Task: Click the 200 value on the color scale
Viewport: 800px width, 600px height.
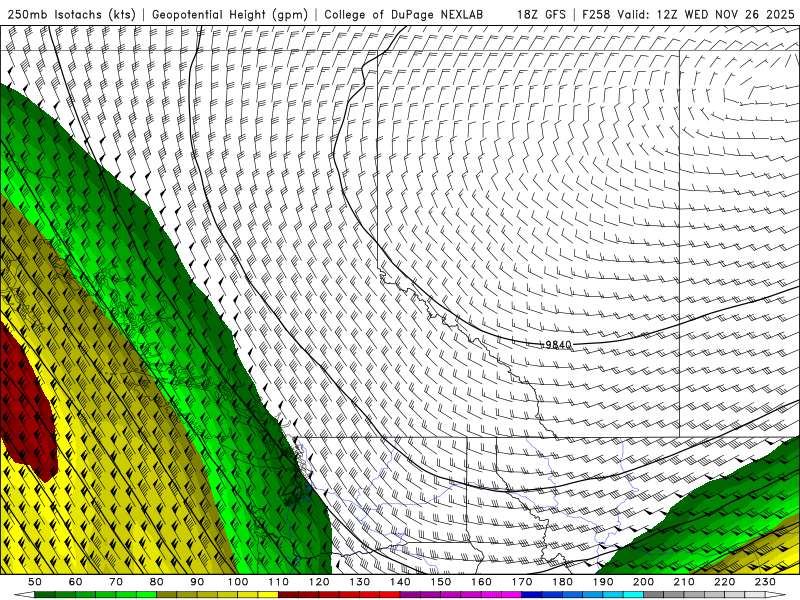Action: [x=644, y=582]
